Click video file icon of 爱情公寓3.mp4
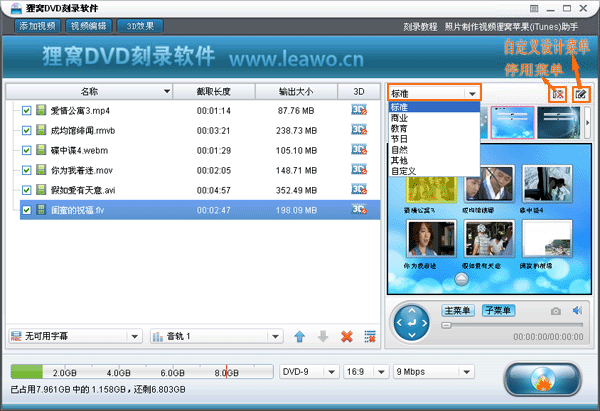 41,110
